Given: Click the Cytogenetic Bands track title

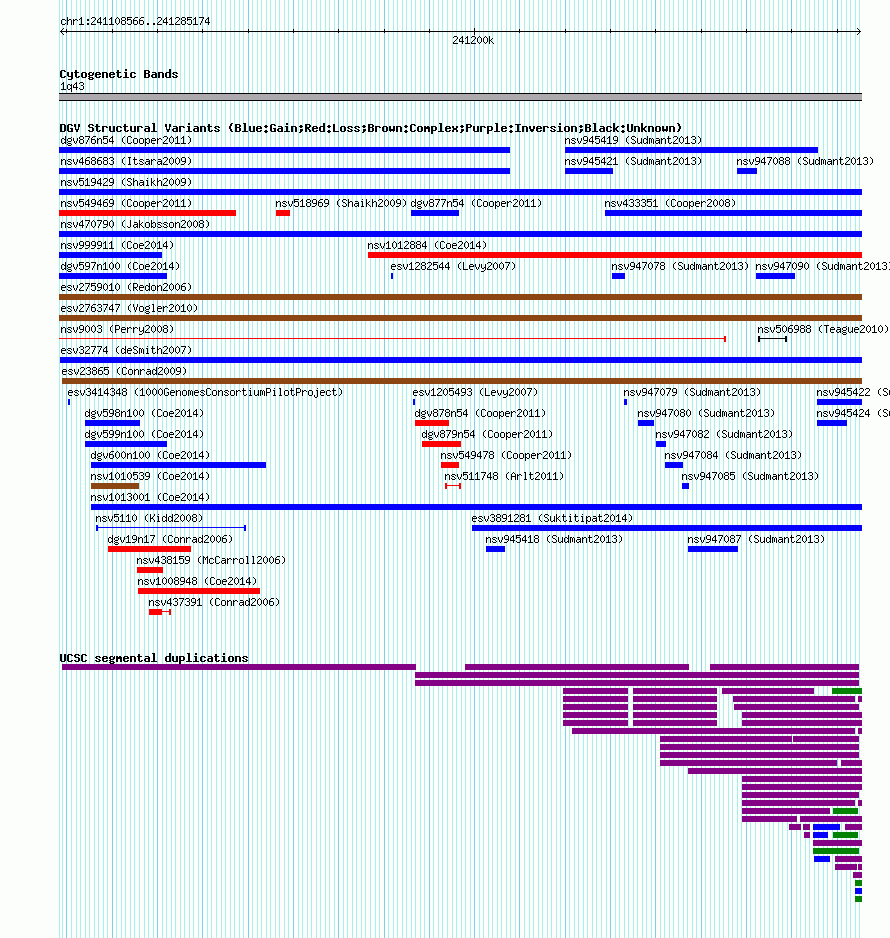Looking at the screenshot, I should click(118, 74).
